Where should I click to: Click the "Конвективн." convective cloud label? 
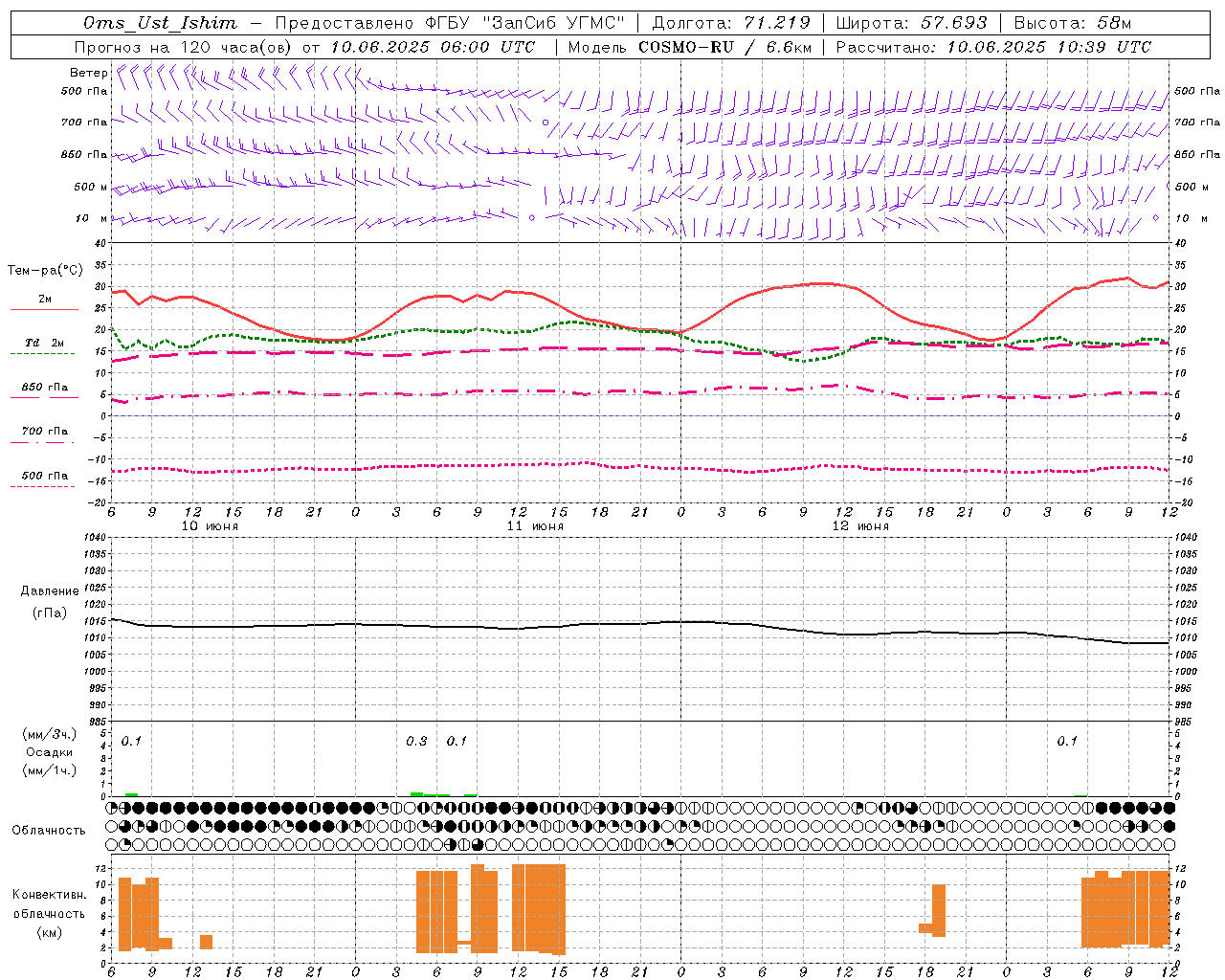(49, 895)
